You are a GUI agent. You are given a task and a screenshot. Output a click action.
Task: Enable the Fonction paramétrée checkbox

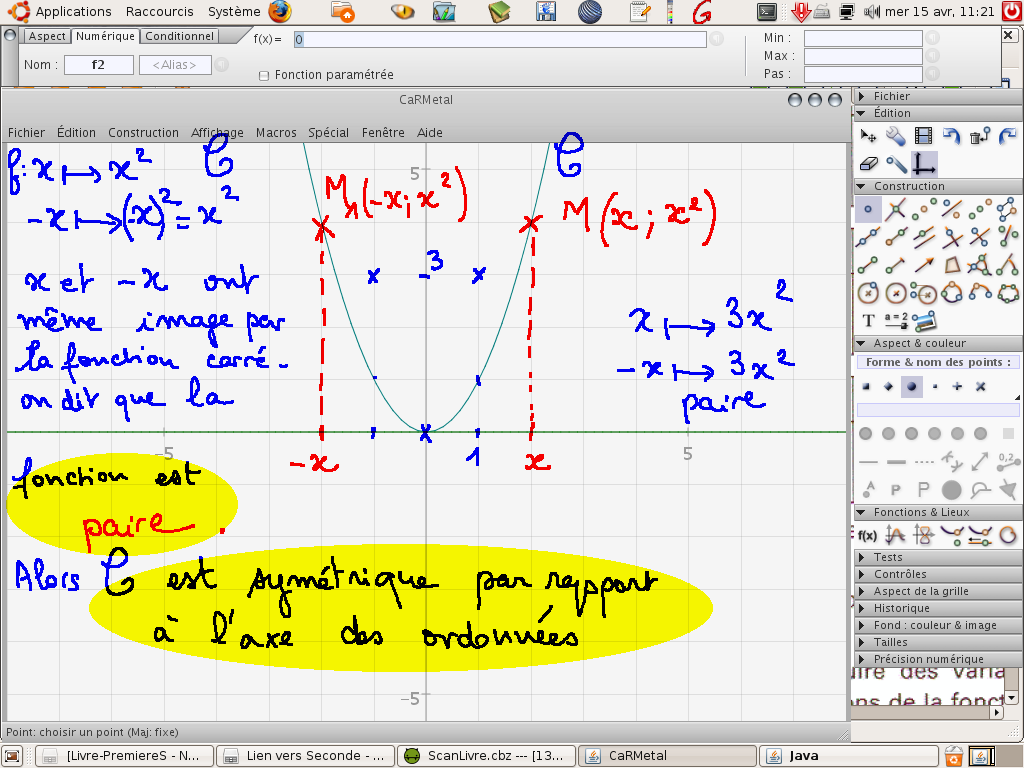[264, 75]
